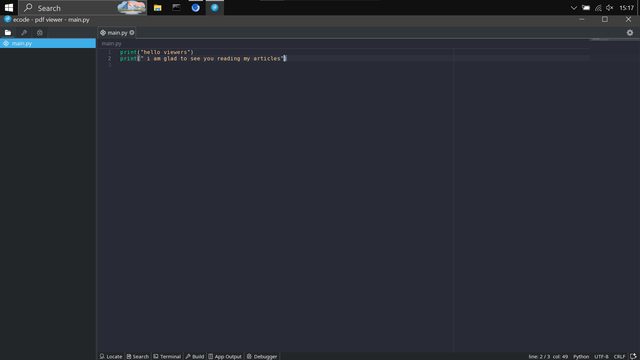Show the App Output panel
This screenshot has width=640, height=360.
click(x=225, y=356)
